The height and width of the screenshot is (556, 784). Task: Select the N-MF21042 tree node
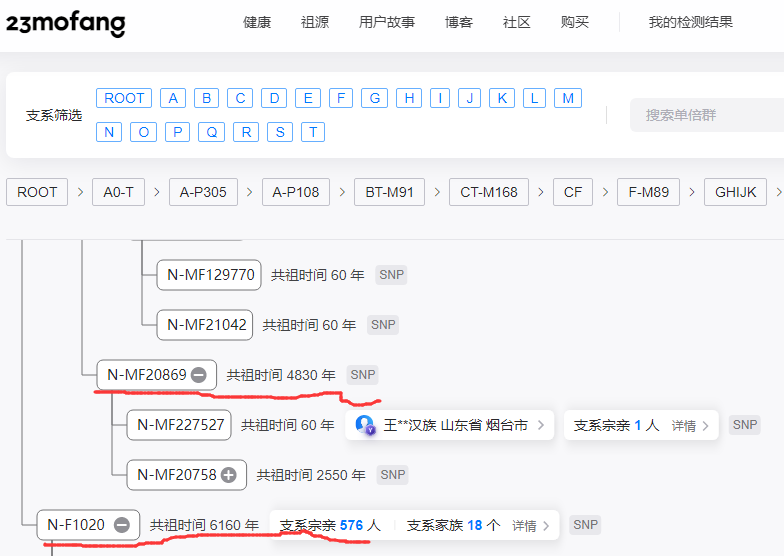(x=205, y=324)
